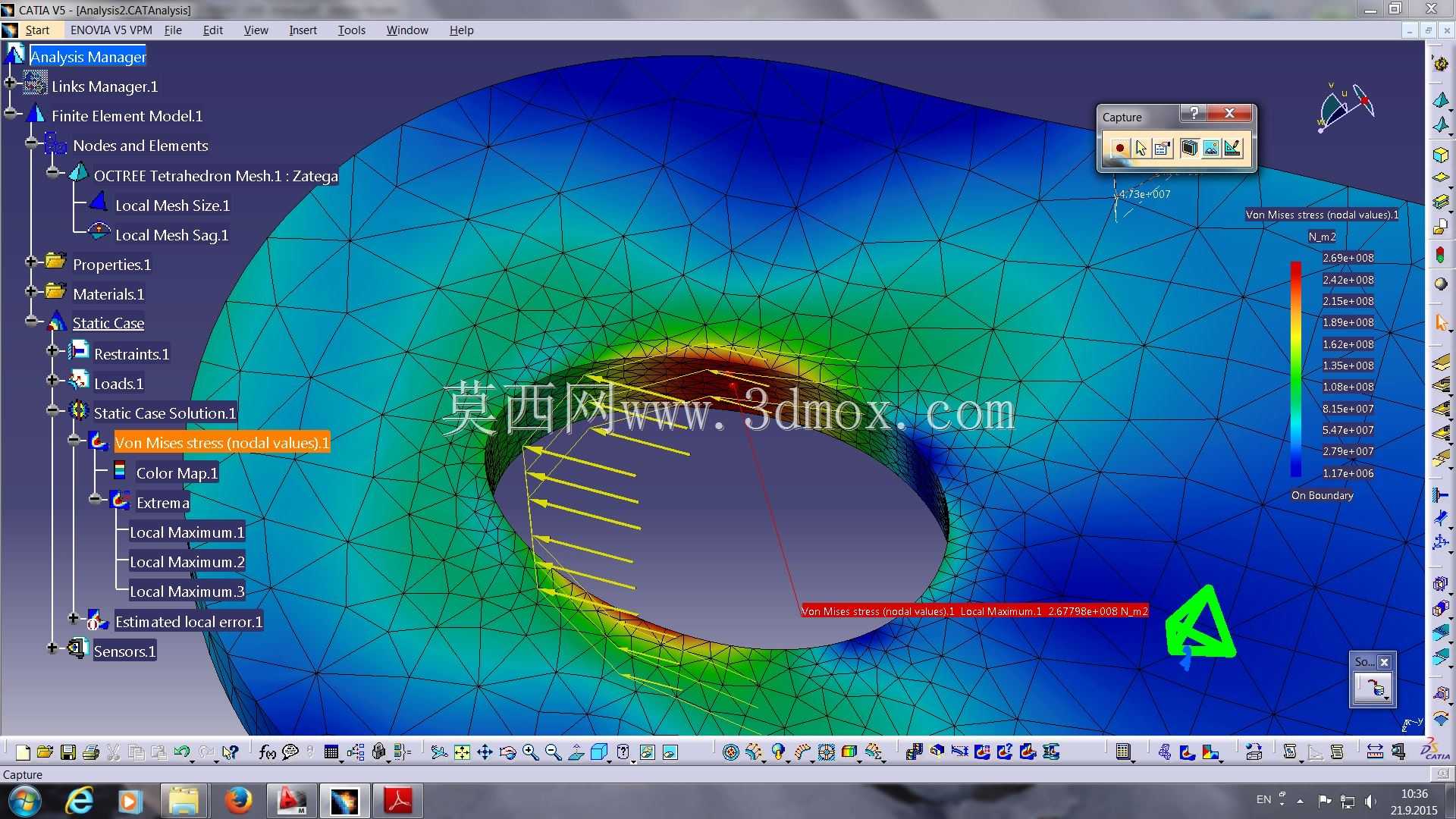This screenshot has width=1456, height=819.
Task: Click the 2.69e+008 legend value
Action: point(1348,258)
